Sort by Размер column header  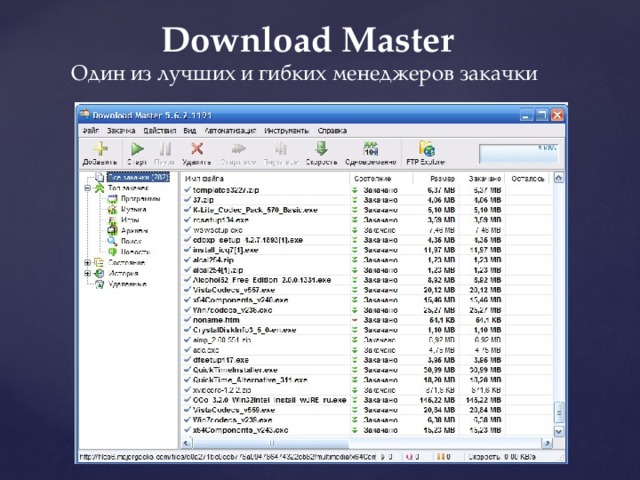436,179
